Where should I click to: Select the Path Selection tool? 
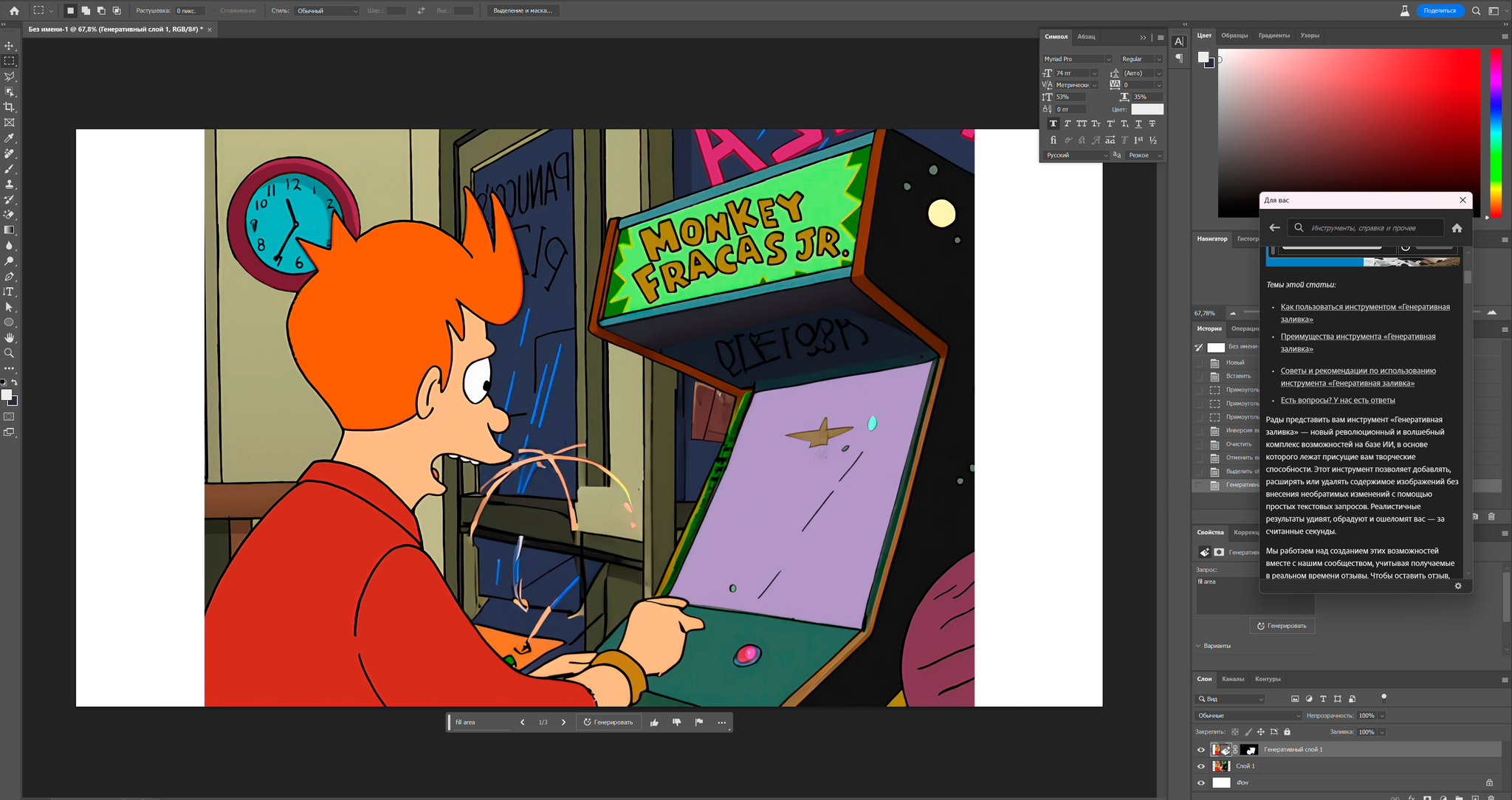[x=10, y=307]
